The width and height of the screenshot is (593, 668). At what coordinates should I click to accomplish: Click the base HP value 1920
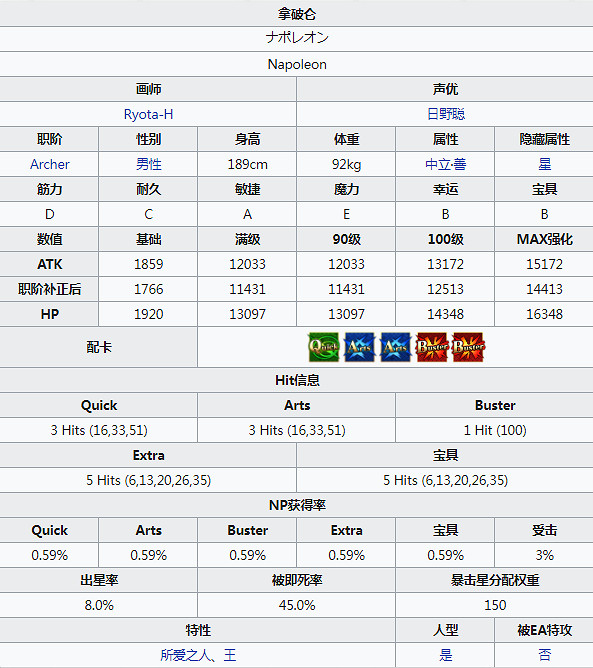pyautogui.click(x=148, y=314)
